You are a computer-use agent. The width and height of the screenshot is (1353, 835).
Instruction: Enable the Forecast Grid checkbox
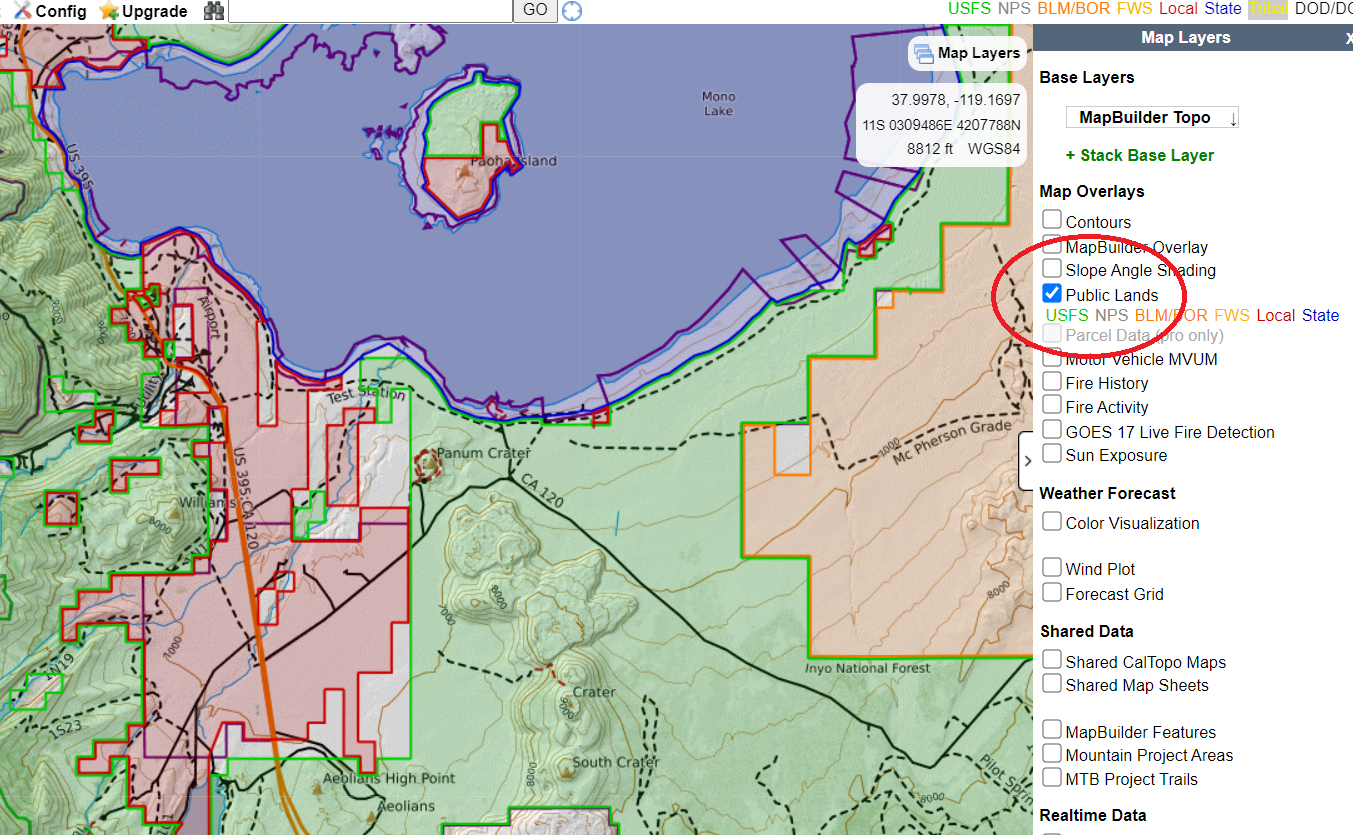1052,592
